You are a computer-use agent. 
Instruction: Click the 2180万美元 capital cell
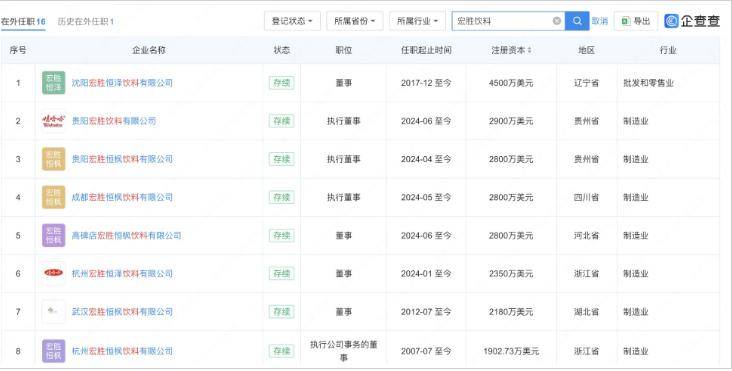[511, 312]
